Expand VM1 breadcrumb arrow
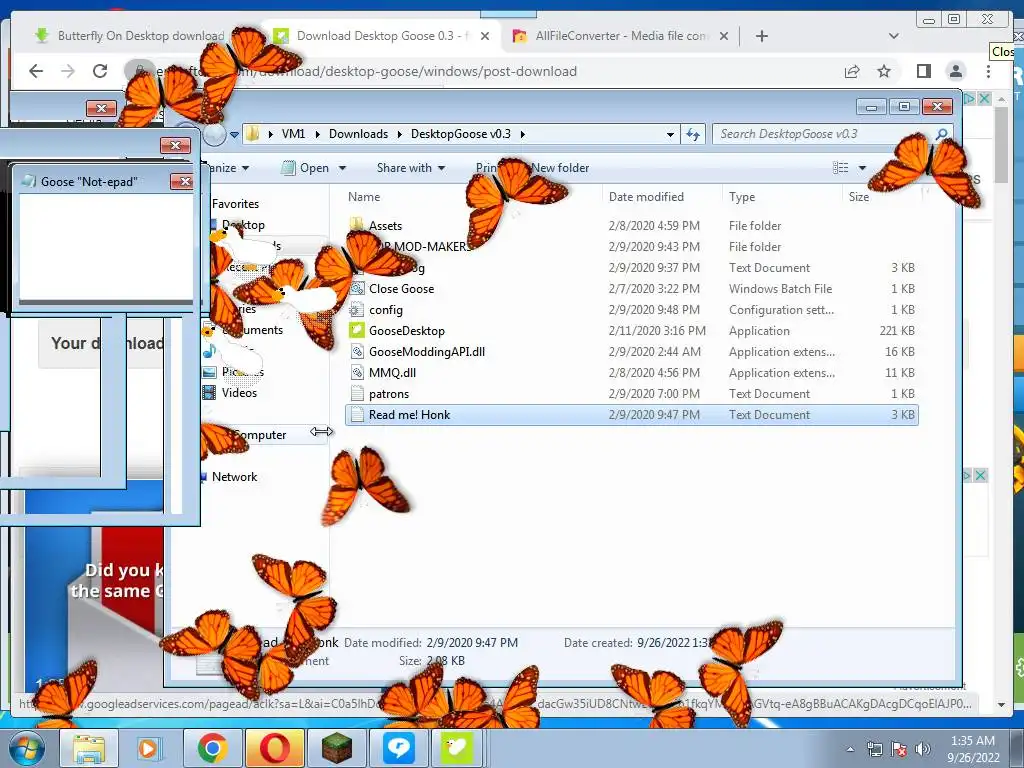Viewport: 1024px width, 768px height. pos(317,135)
